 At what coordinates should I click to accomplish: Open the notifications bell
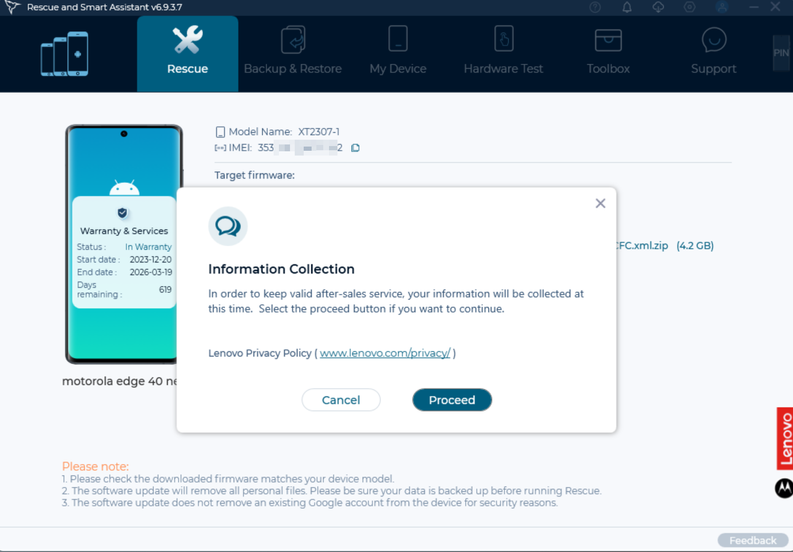point(627,7)
